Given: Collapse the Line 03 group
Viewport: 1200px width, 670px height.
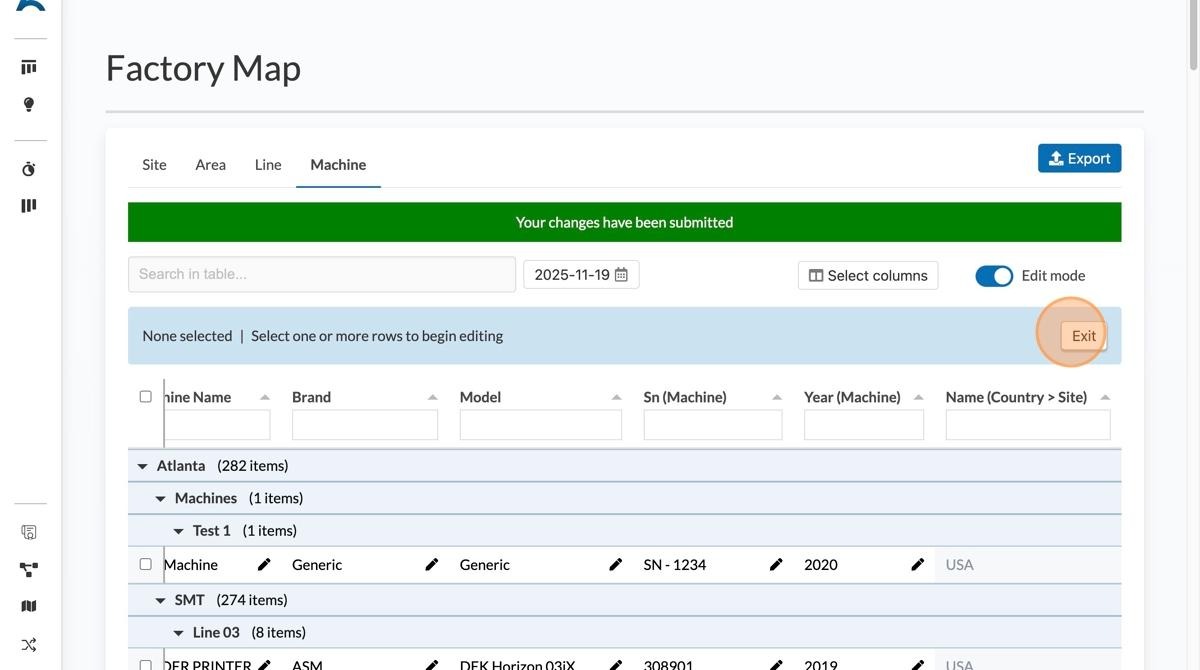Looking at the screenshot, I should click(178, 633).
